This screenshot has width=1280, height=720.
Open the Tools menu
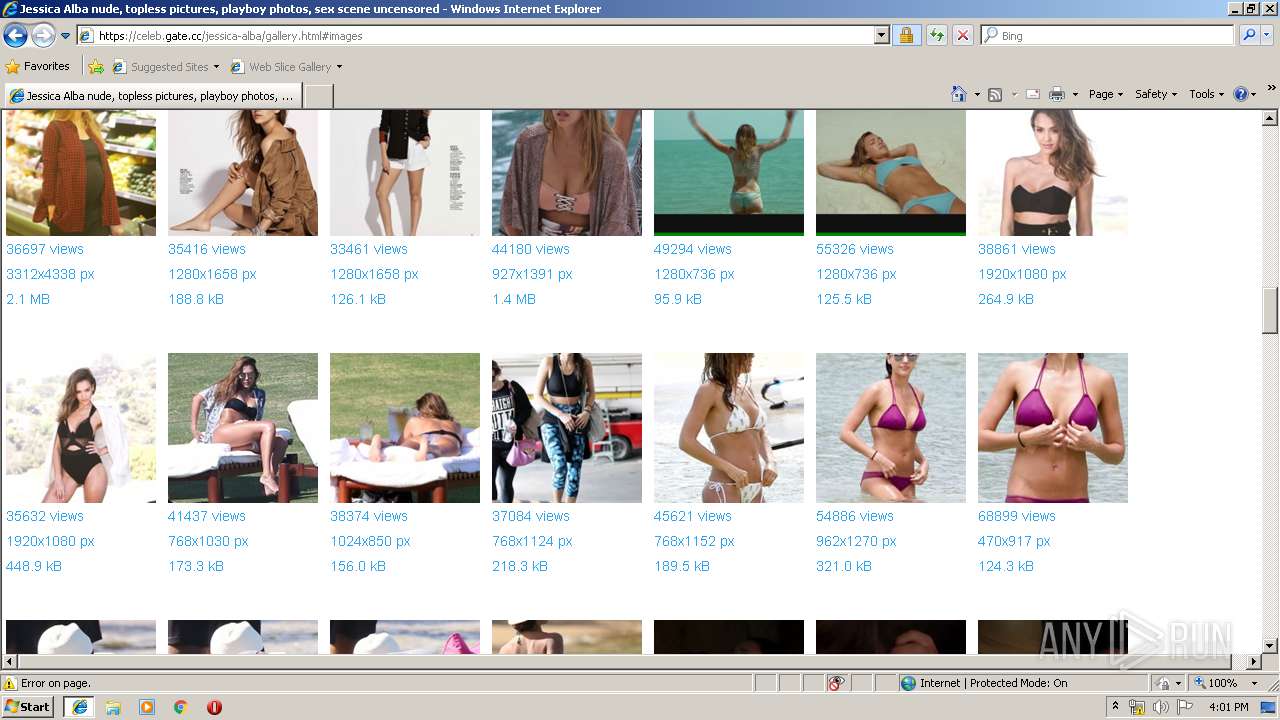1207,94
